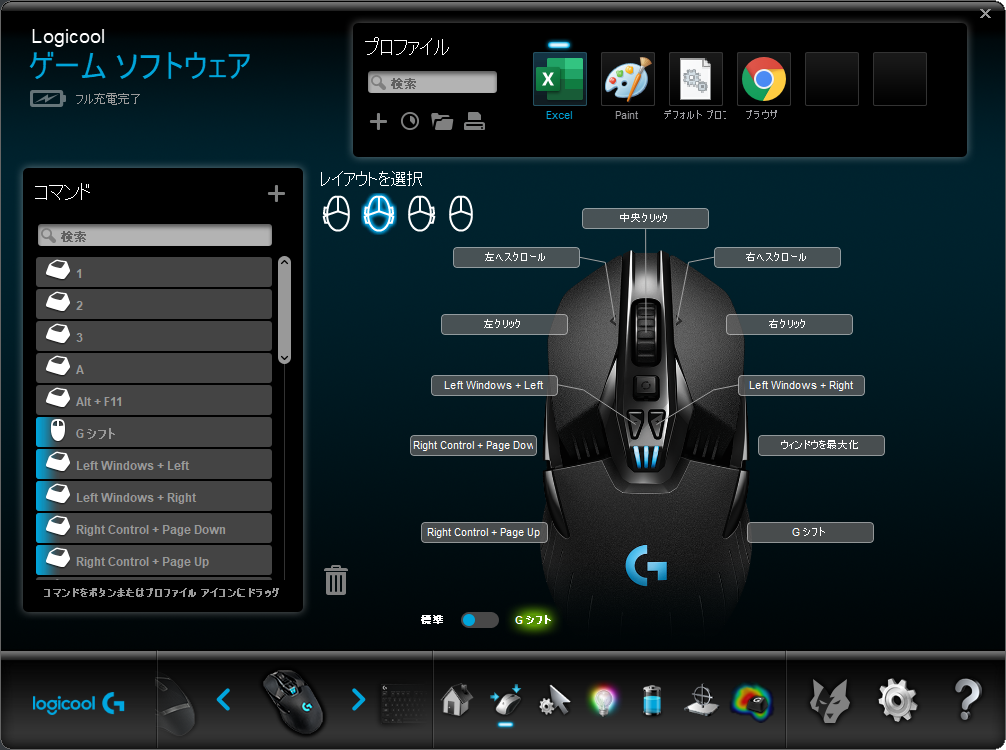The image size is (1006, 750).
Task: Select next device with right arrow
Action: (x=358, y=699)
